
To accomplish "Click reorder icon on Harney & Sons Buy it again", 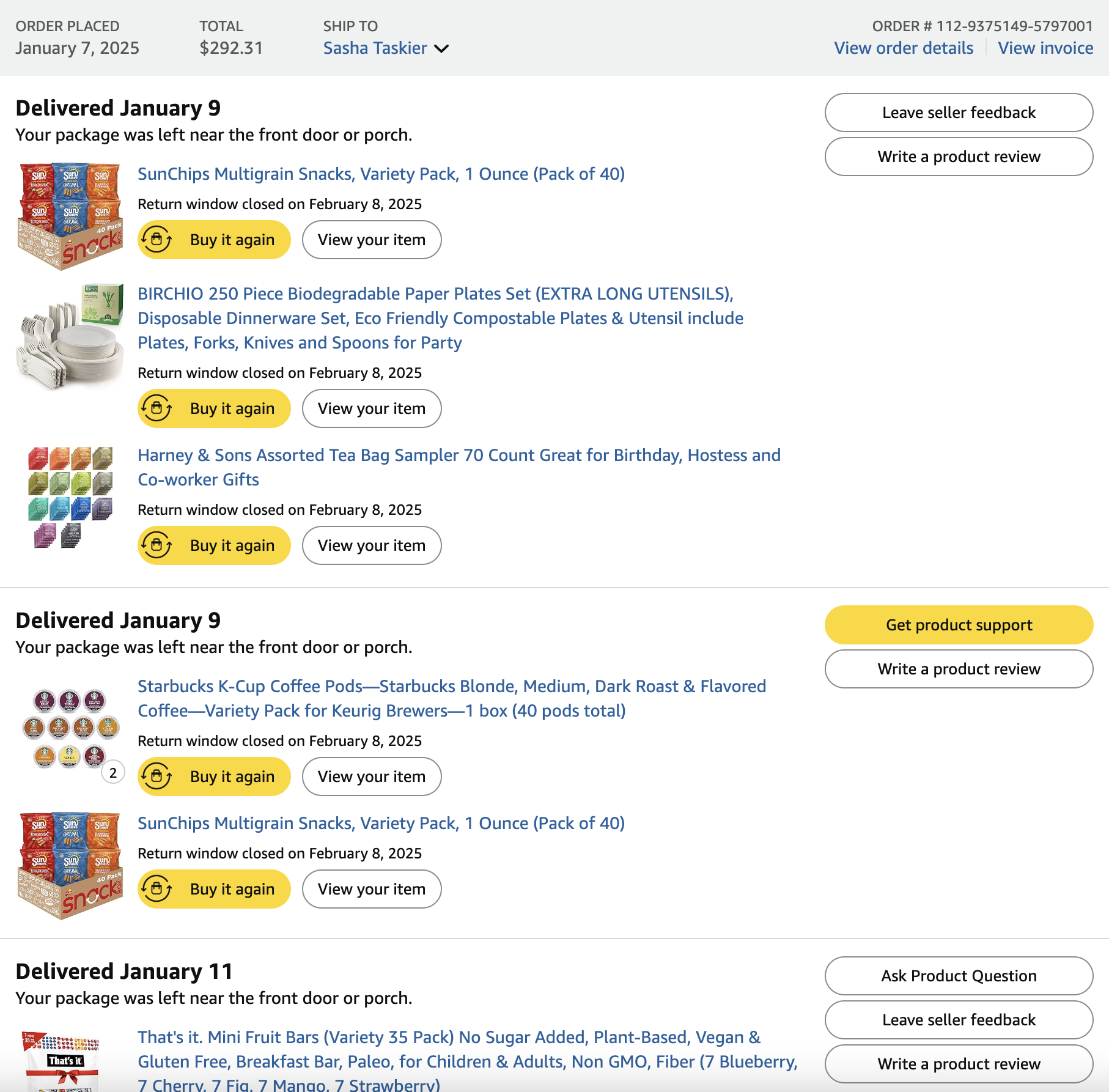I will [x=157, y=545].
